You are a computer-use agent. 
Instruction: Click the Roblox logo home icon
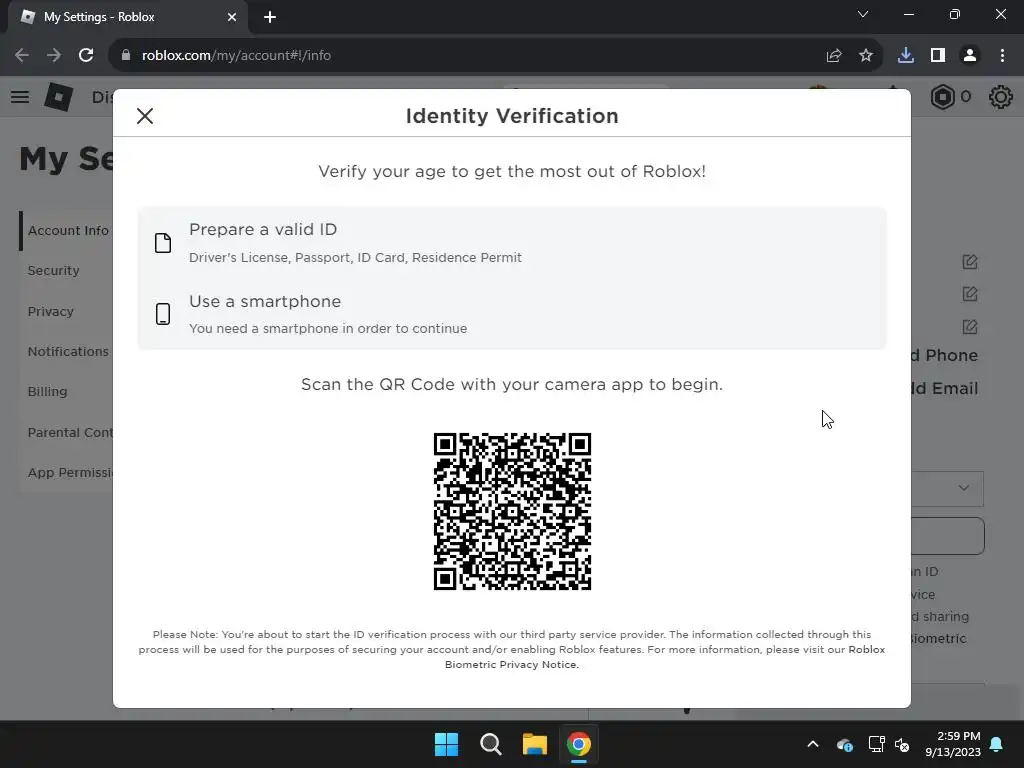coord(58,97)
